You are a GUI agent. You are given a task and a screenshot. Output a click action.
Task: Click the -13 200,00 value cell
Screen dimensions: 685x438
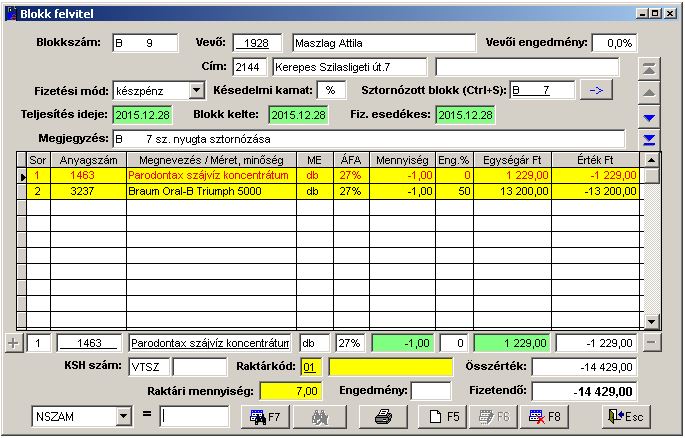595,191
